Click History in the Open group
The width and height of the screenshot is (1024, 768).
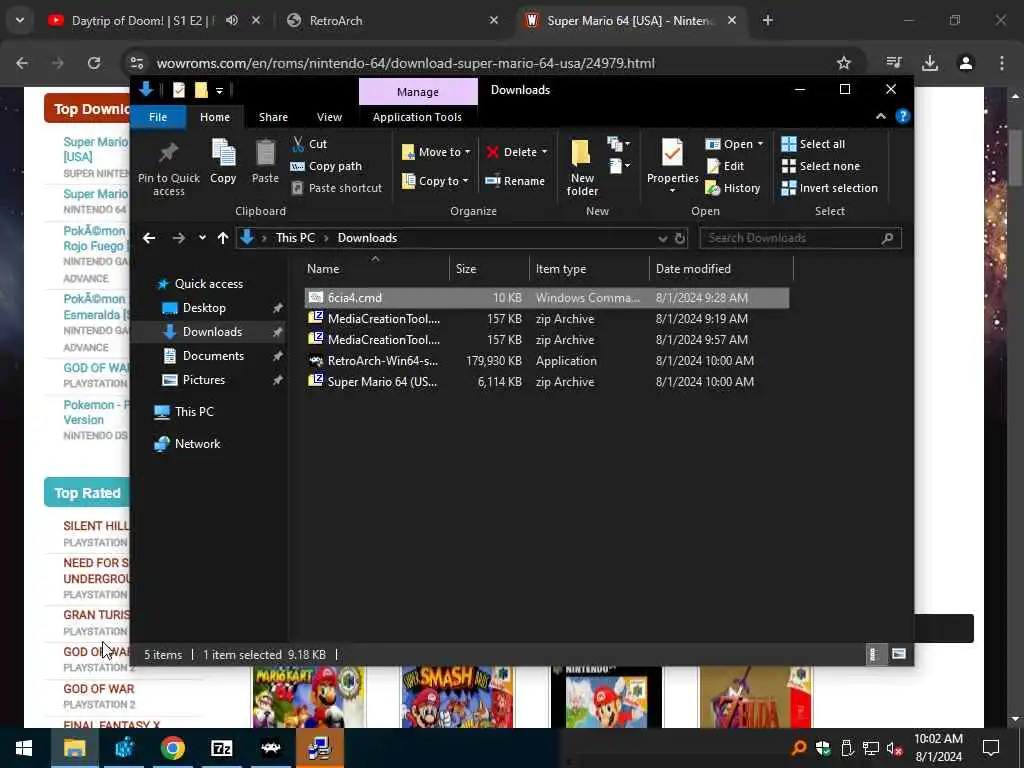[733, 188]
